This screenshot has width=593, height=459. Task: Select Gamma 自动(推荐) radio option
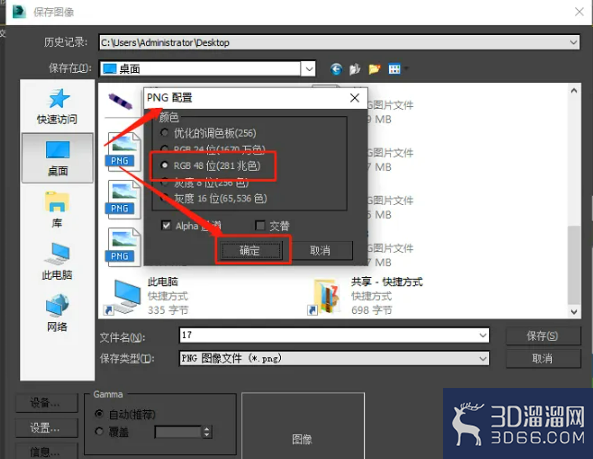(99, 414)
